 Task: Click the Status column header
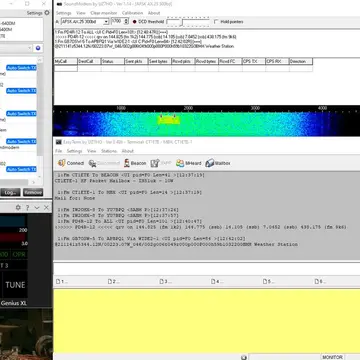[x=113, y=61]
